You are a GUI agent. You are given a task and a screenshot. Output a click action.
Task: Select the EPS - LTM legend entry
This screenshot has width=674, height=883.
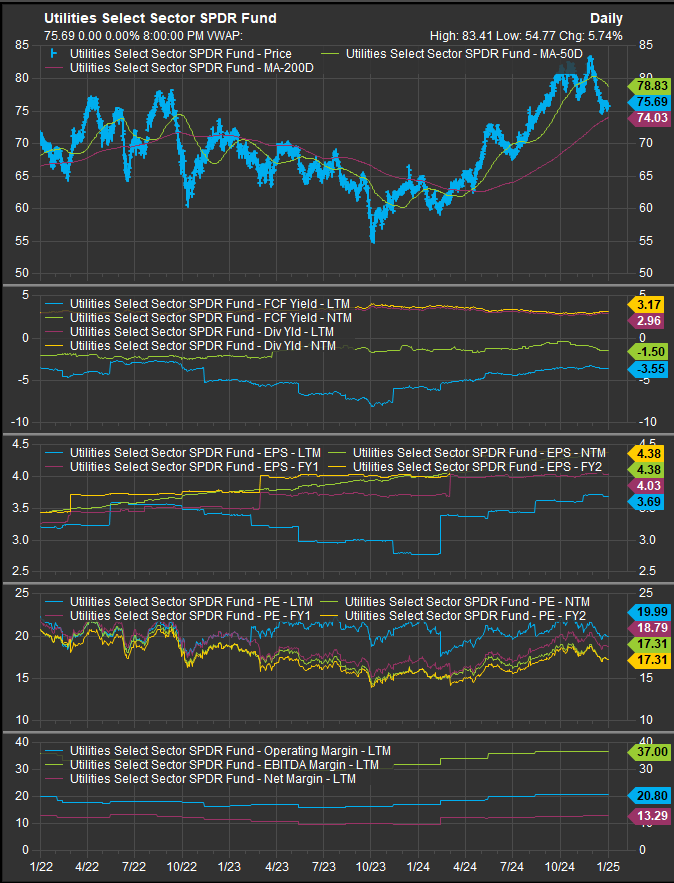(x=184, y=453)
